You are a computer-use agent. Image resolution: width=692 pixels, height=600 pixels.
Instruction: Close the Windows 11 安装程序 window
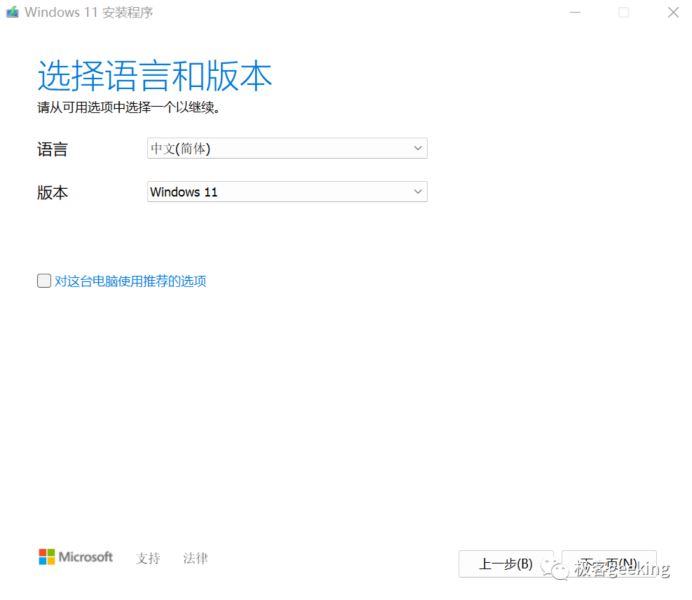pos(673,12)
